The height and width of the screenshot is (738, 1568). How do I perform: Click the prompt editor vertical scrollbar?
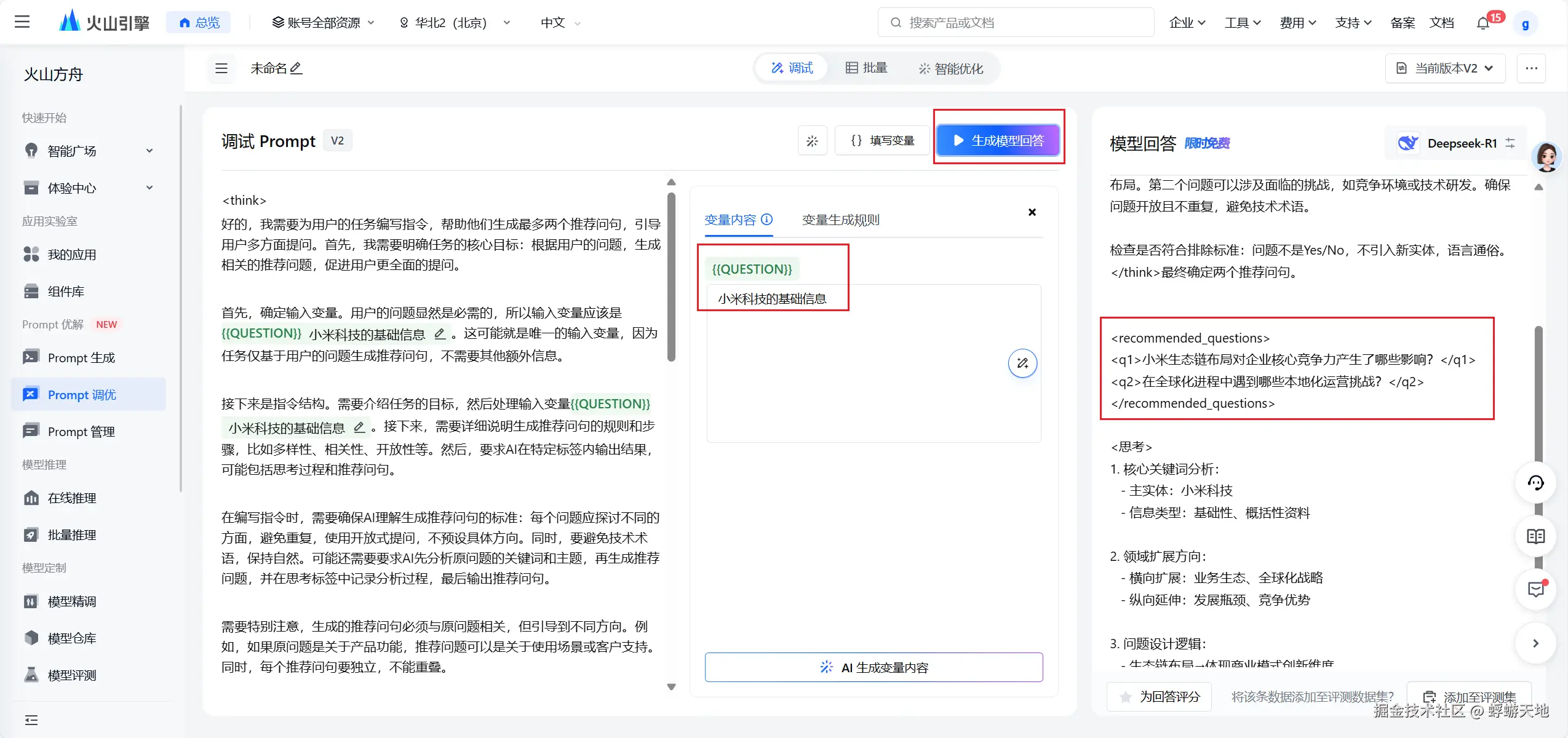pos(671,277)
